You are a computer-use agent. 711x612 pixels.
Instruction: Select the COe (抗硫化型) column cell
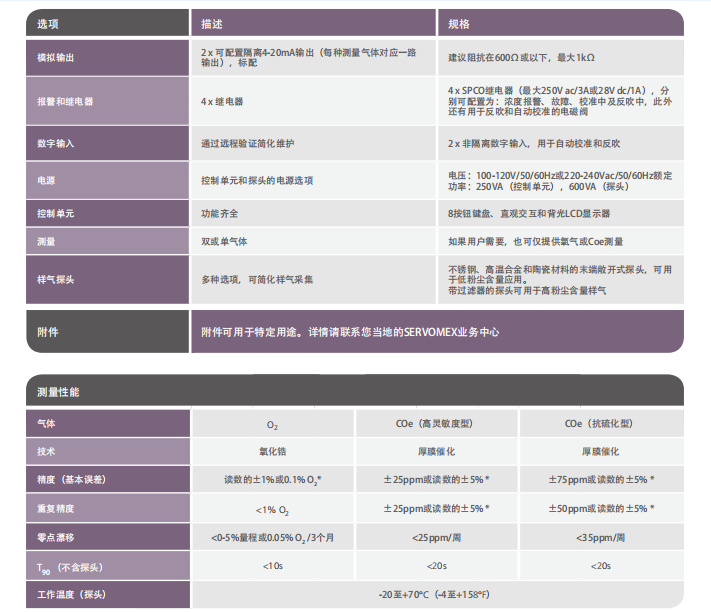click(x=601, y=424)
